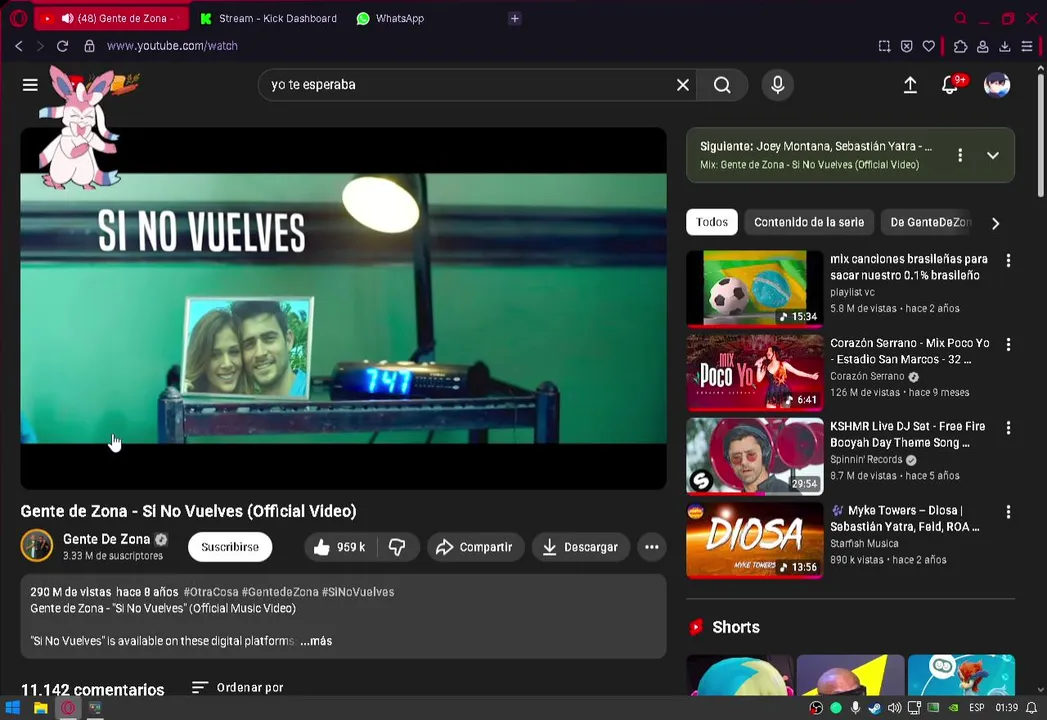Image resolution: width=1047 pixels, height=720 pixels.
Task: Switch to Stream - Kick Dashboard tab
Action: click(x=268, y=18)
